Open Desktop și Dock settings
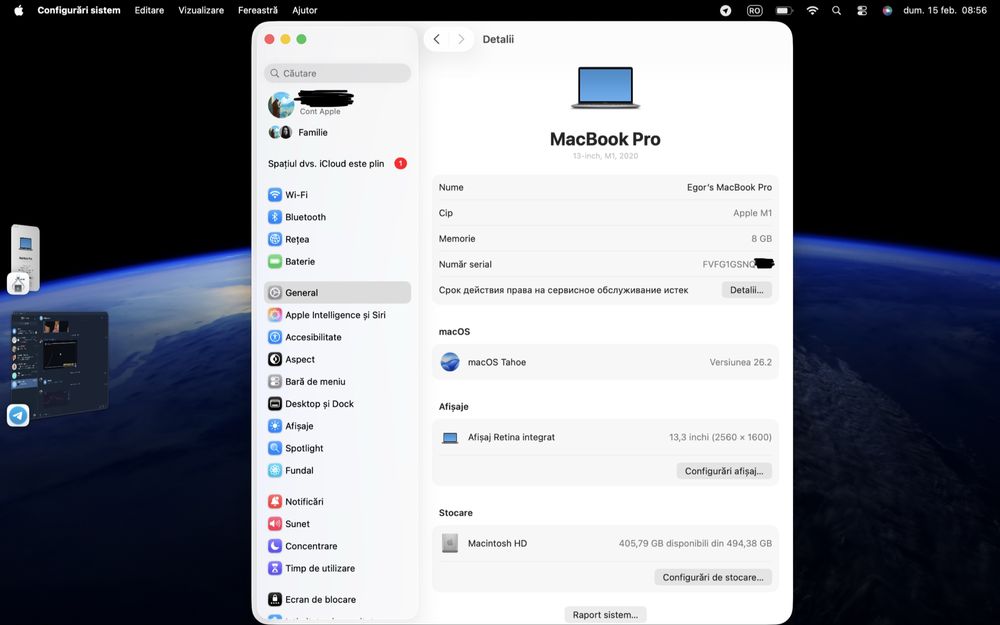Screen dimensions: 1000x625 click(x=337, y=404)
